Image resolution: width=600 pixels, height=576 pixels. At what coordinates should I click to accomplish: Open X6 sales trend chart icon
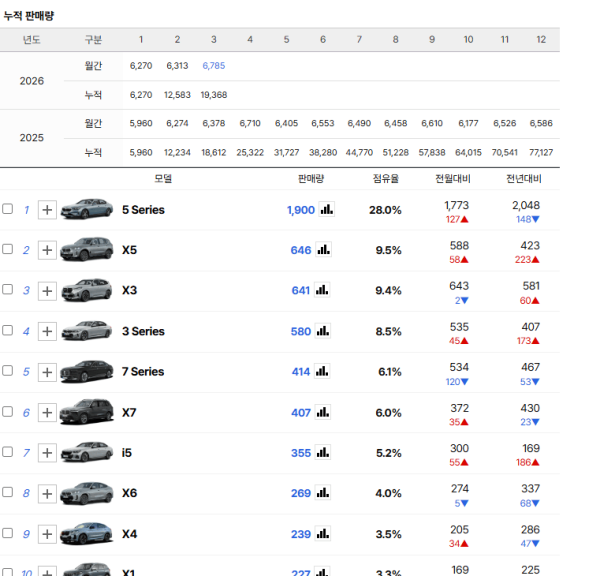[324, 493]
